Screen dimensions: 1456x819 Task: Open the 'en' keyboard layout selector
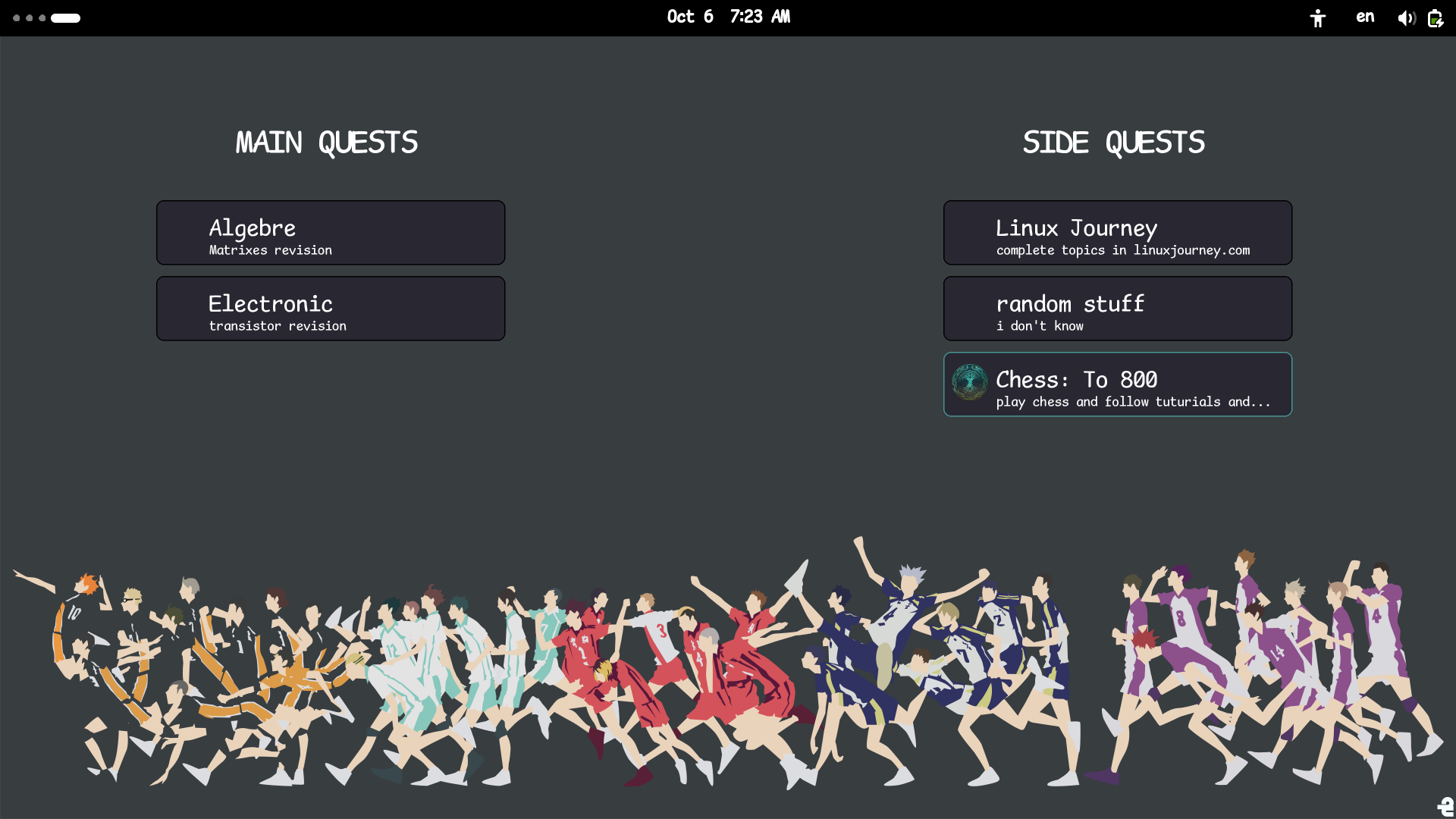[x=1364, y=17]
